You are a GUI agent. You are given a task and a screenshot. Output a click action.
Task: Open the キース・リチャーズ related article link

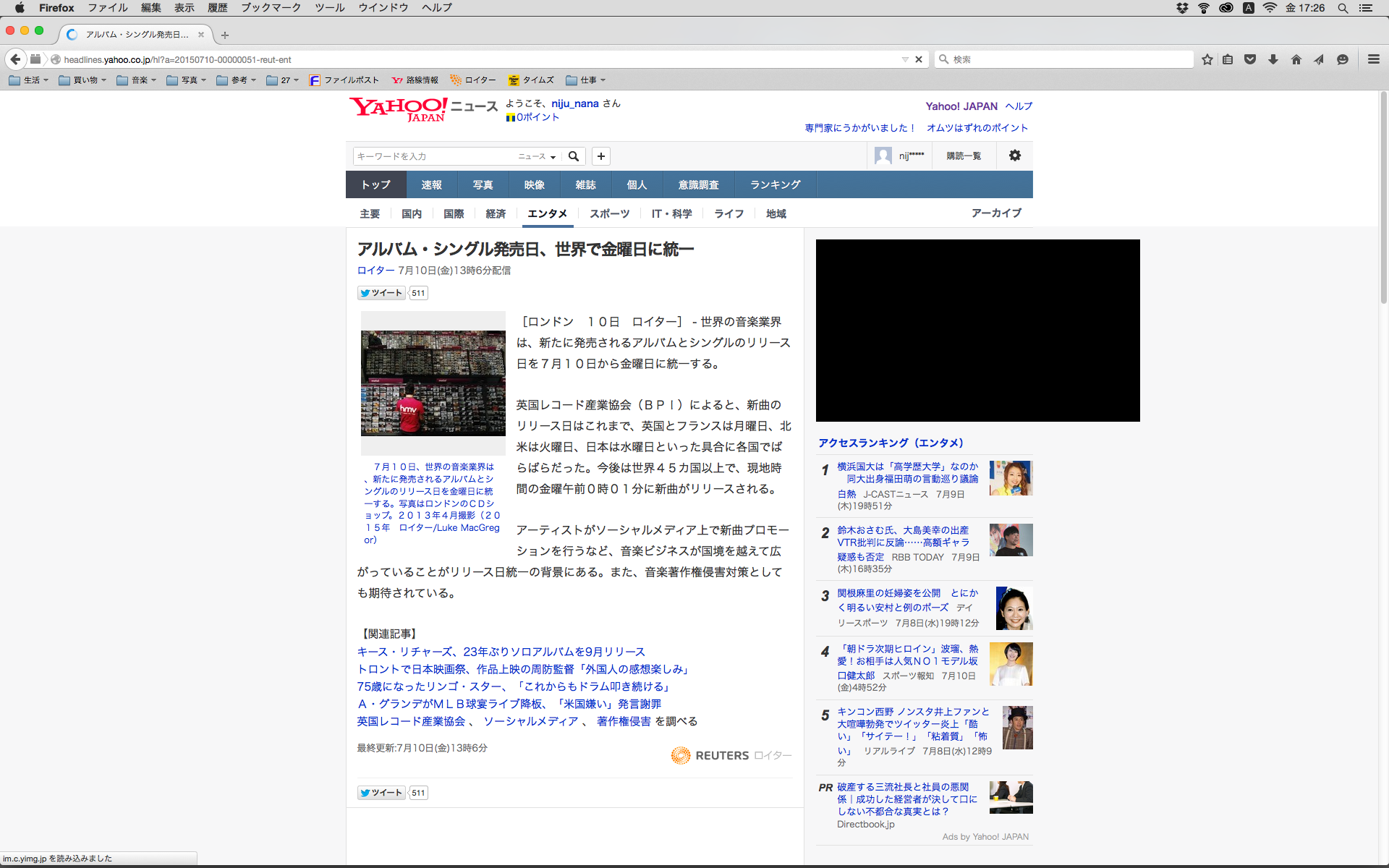(x=501, y=652)
